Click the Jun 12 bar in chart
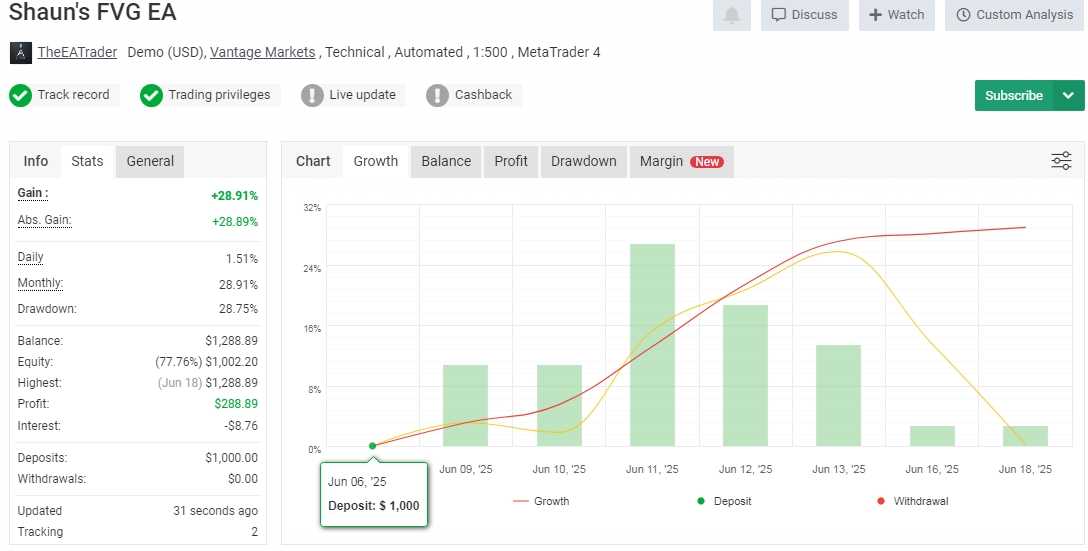The width and height of the screenshot is (1088, 551). pos(745,375)
